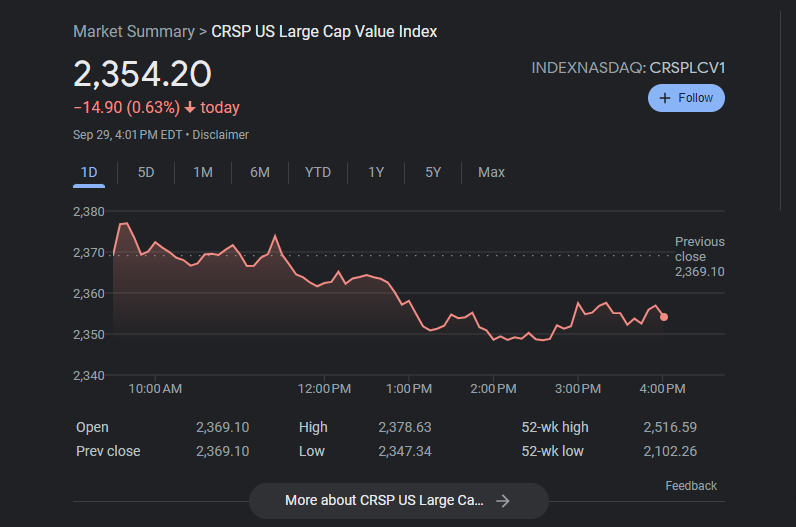Image resolution: width=796 pixels, height=527 pixels.
Task: Click the CRSP US Large Cap Value Index title
Action: pyautogui.click(x=324, y=31)
